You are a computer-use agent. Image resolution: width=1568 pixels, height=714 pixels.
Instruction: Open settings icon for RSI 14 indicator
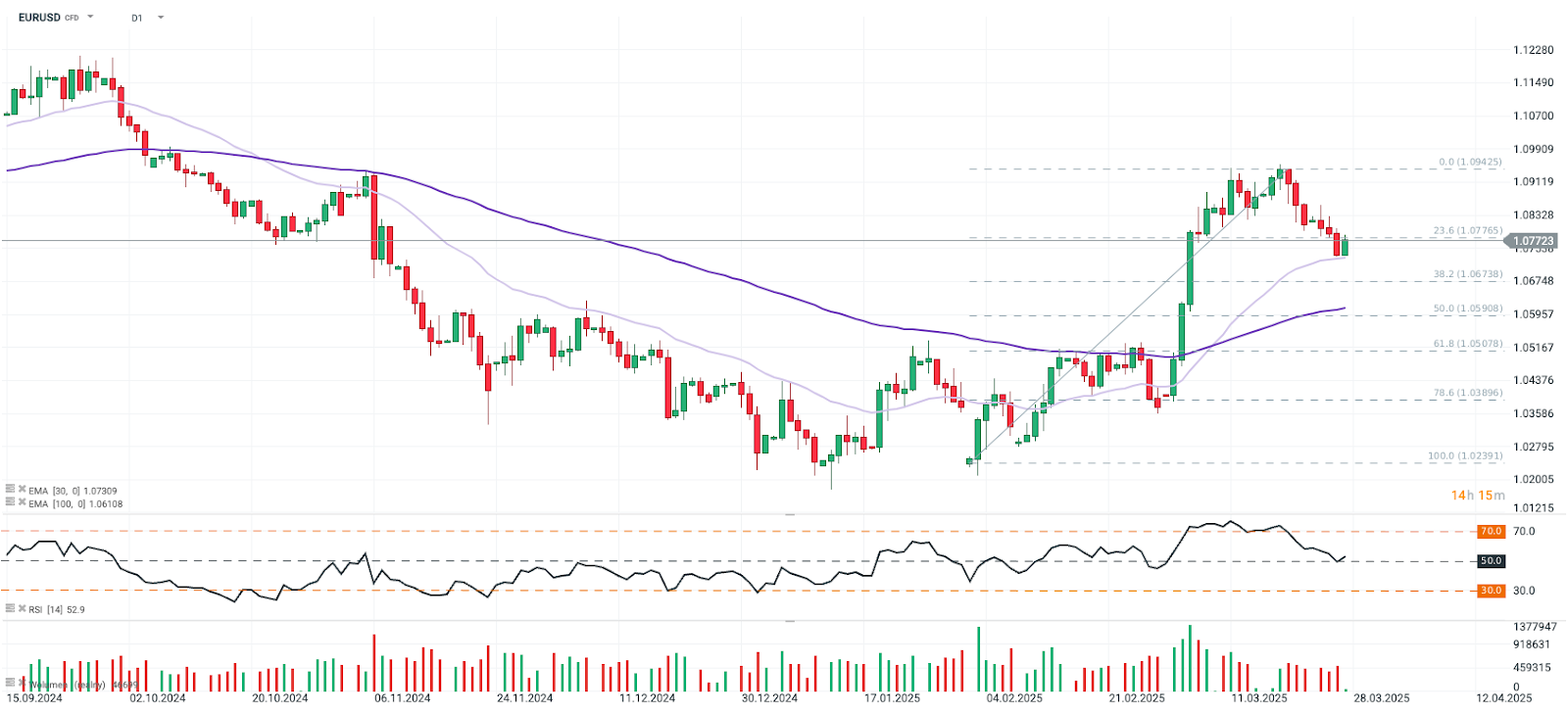(x=10, y=608)
